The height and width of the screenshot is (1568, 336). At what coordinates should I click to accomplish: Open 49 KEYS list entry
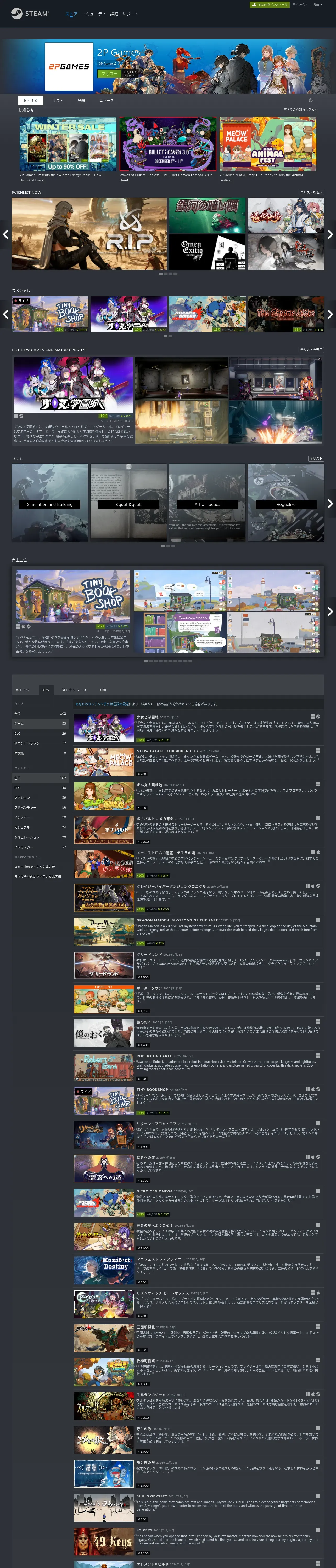point(197,1541)
